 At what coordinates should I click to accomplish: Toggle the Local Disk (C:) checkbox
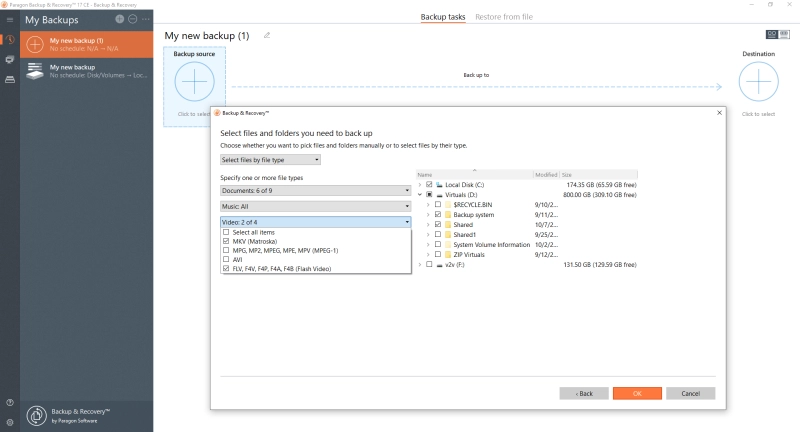click(x=429, y=185)
